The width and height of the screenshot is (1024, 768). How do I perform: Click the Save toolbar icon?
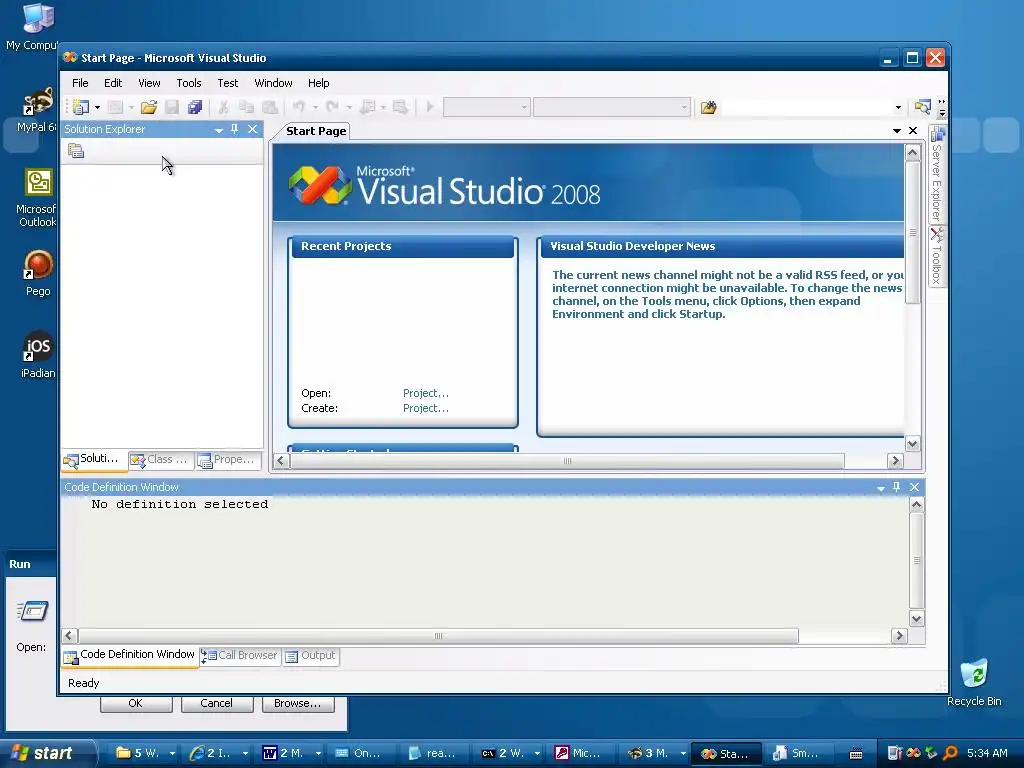[172, 107]
